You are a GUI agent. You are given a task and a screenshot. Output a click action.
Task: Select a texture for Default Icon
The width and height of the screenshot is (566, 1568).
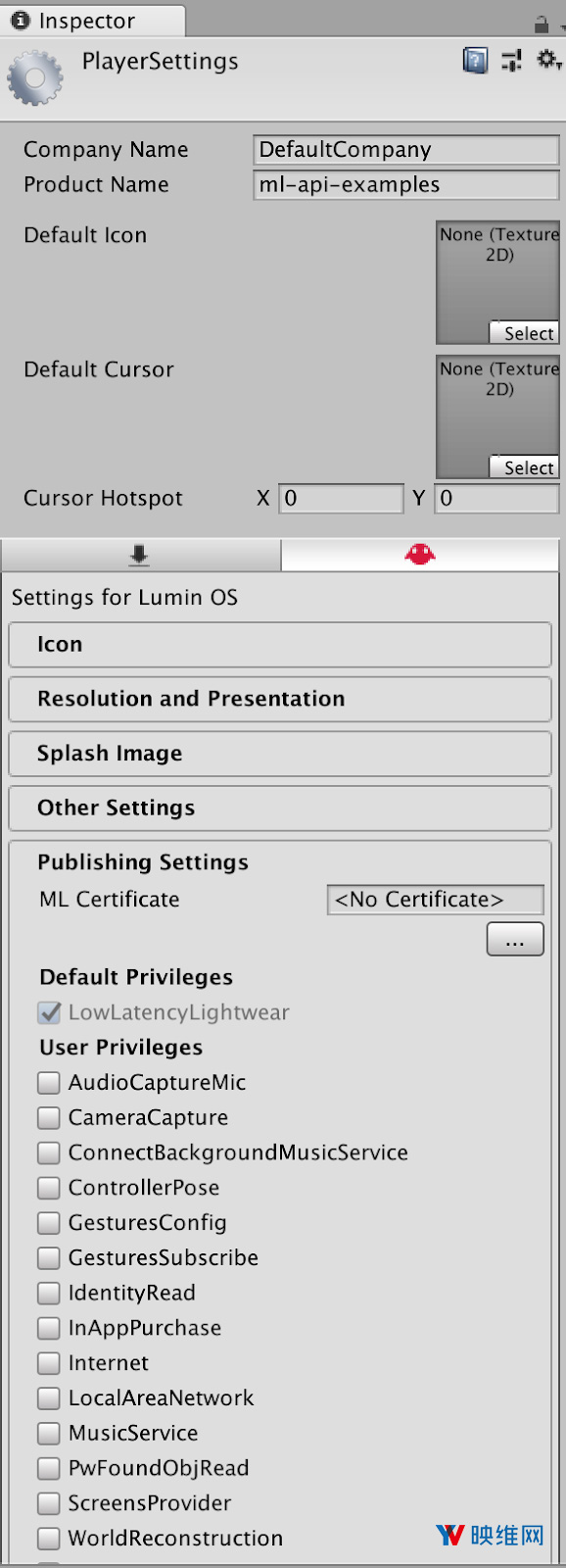click(524, 333)
